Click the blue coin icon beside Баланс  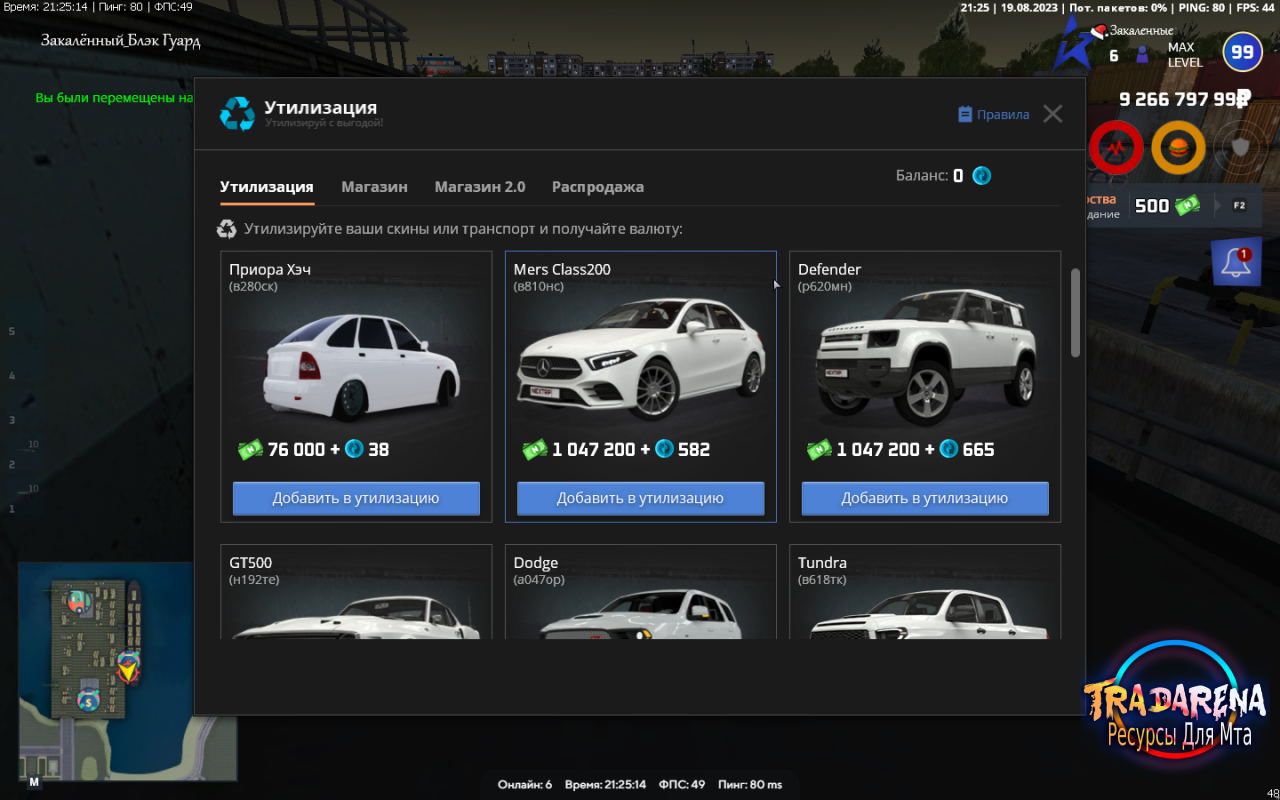982,176
